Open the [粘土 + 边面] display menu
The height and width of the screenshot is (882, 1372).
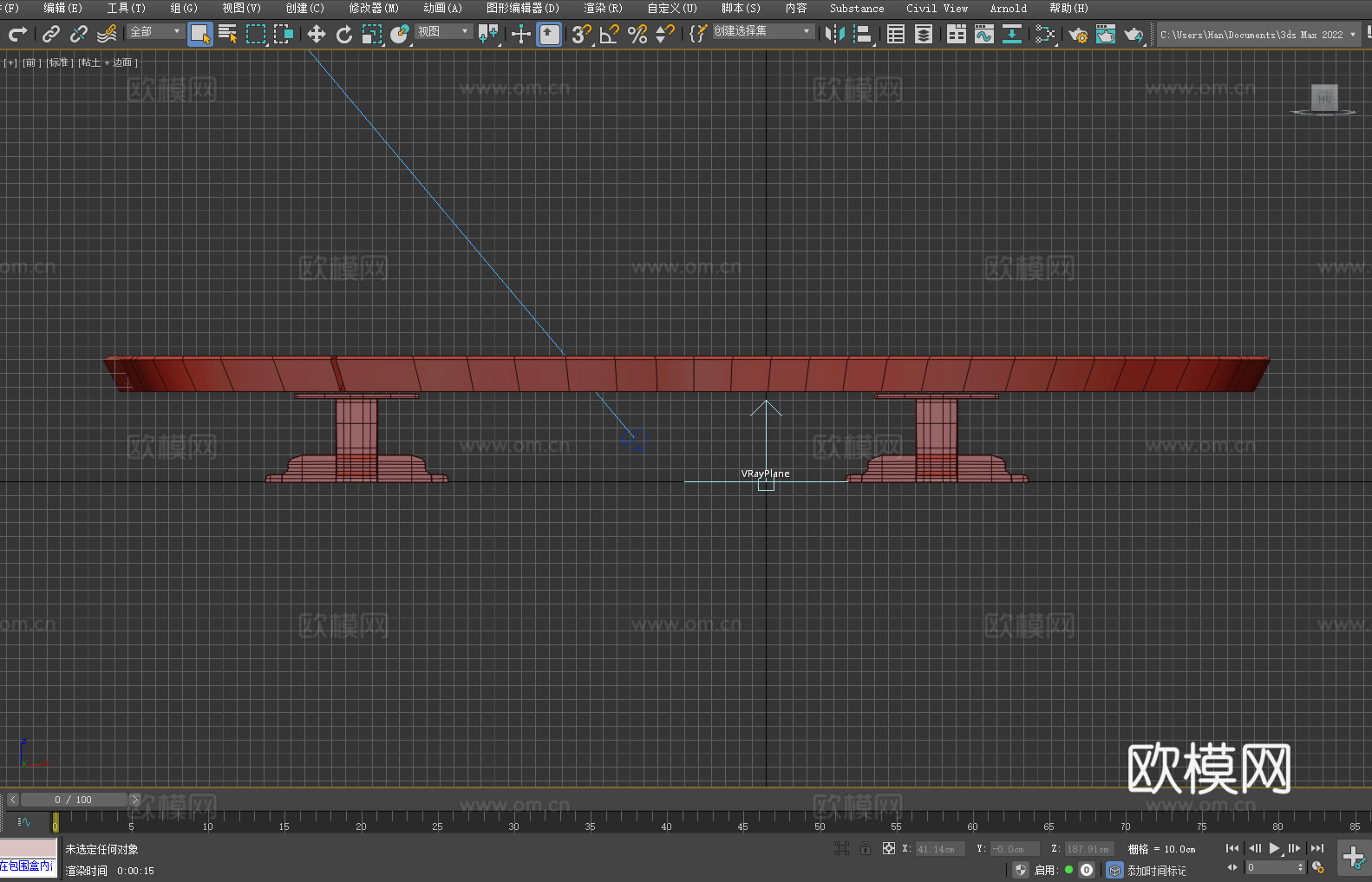tap(108, 62)
